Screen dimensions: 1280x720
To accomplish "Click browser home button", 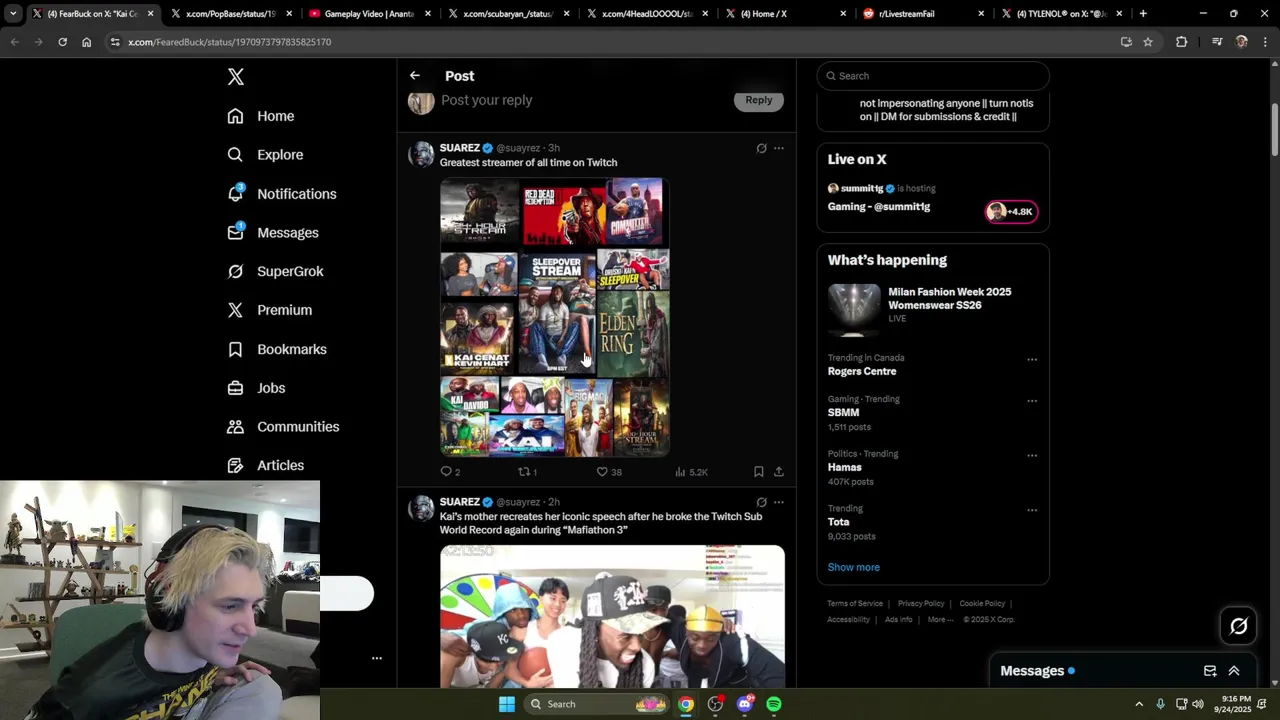I will (86, 42).
